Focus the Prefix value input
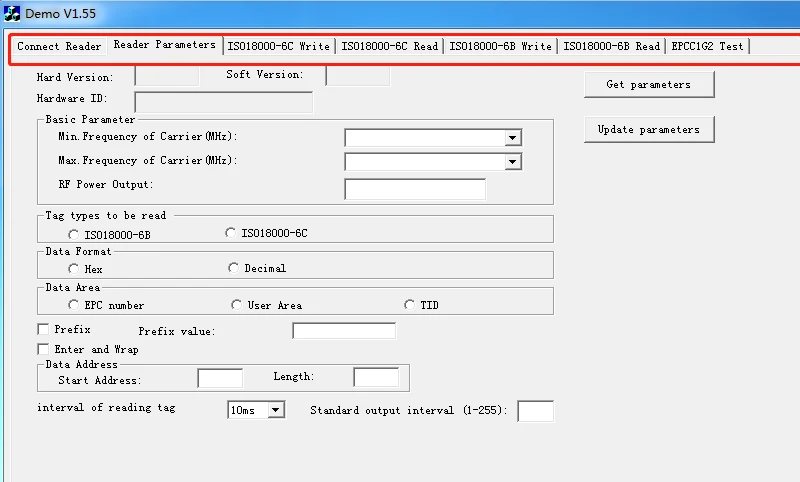Image resolution: width=800 pixels, height=482 pixels. coord(344,331)
